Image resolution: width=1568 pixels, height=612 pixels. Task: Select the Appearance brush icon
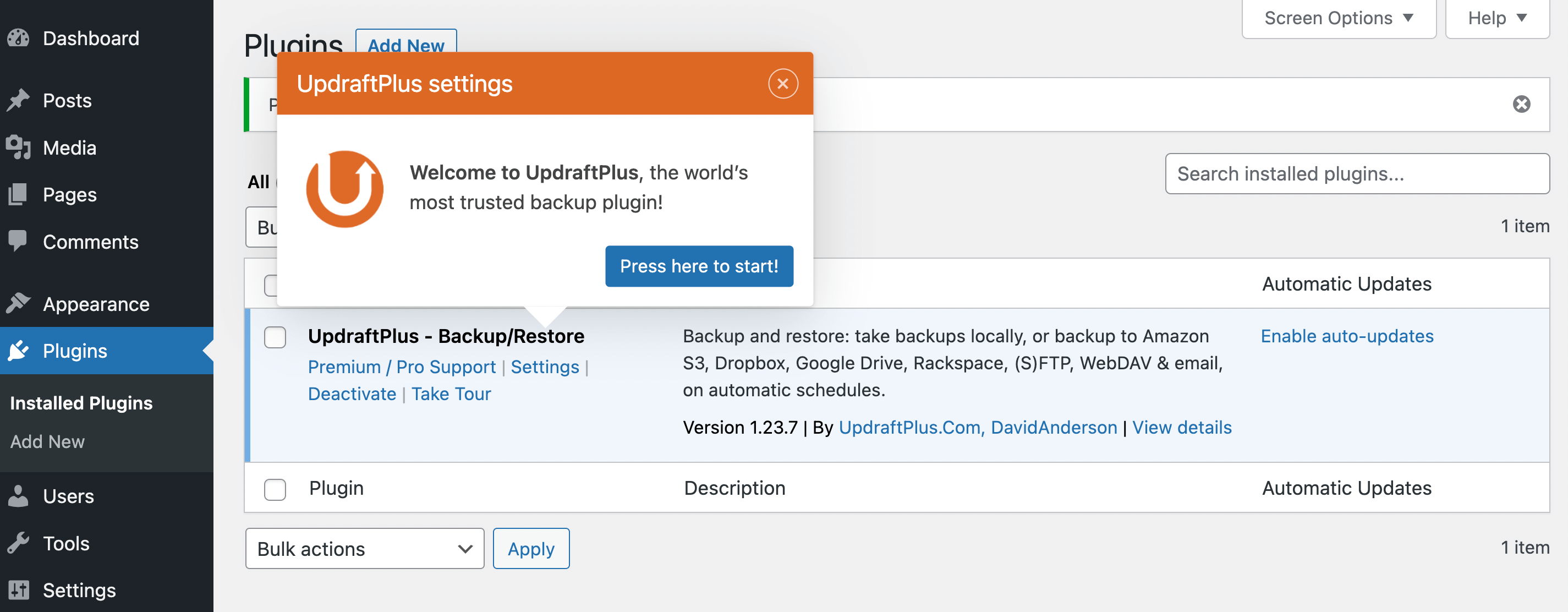click(19, 303)
